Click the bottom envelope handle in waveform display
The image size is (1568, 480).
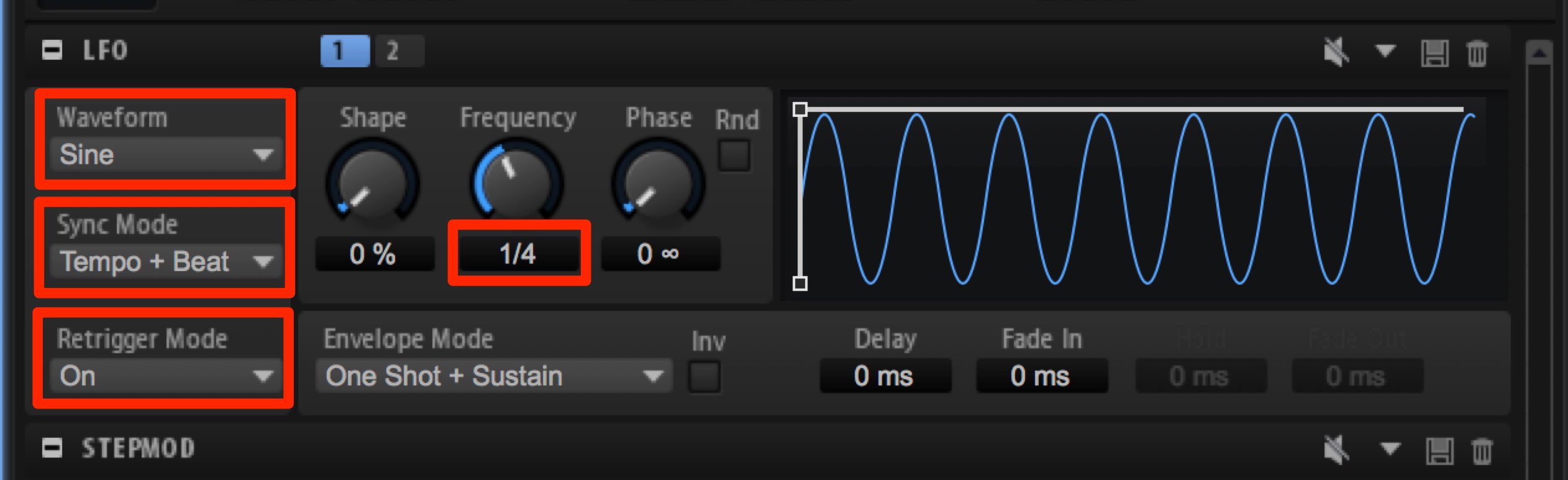(x=800, y=284)
